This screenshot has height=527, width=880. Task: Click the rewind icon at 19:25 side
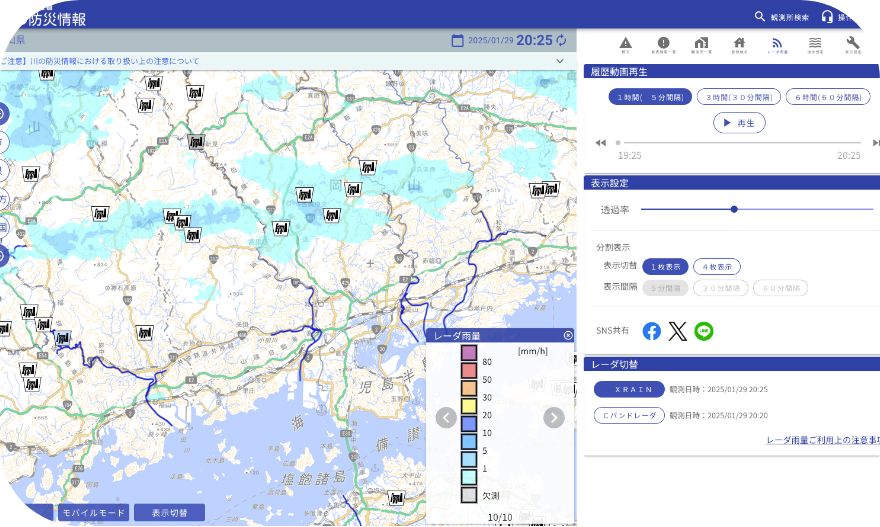click(601, 143)
